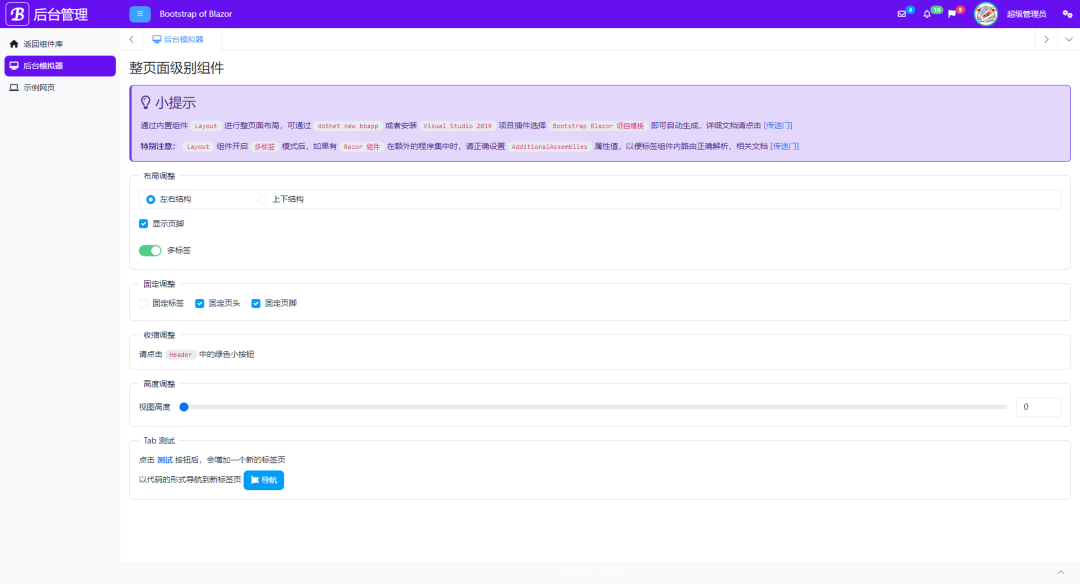Click the footer scroll-to-top chevron
Image resolution: width=1080 pixels, height=584 pixels.
click(x=1061, y=572)
